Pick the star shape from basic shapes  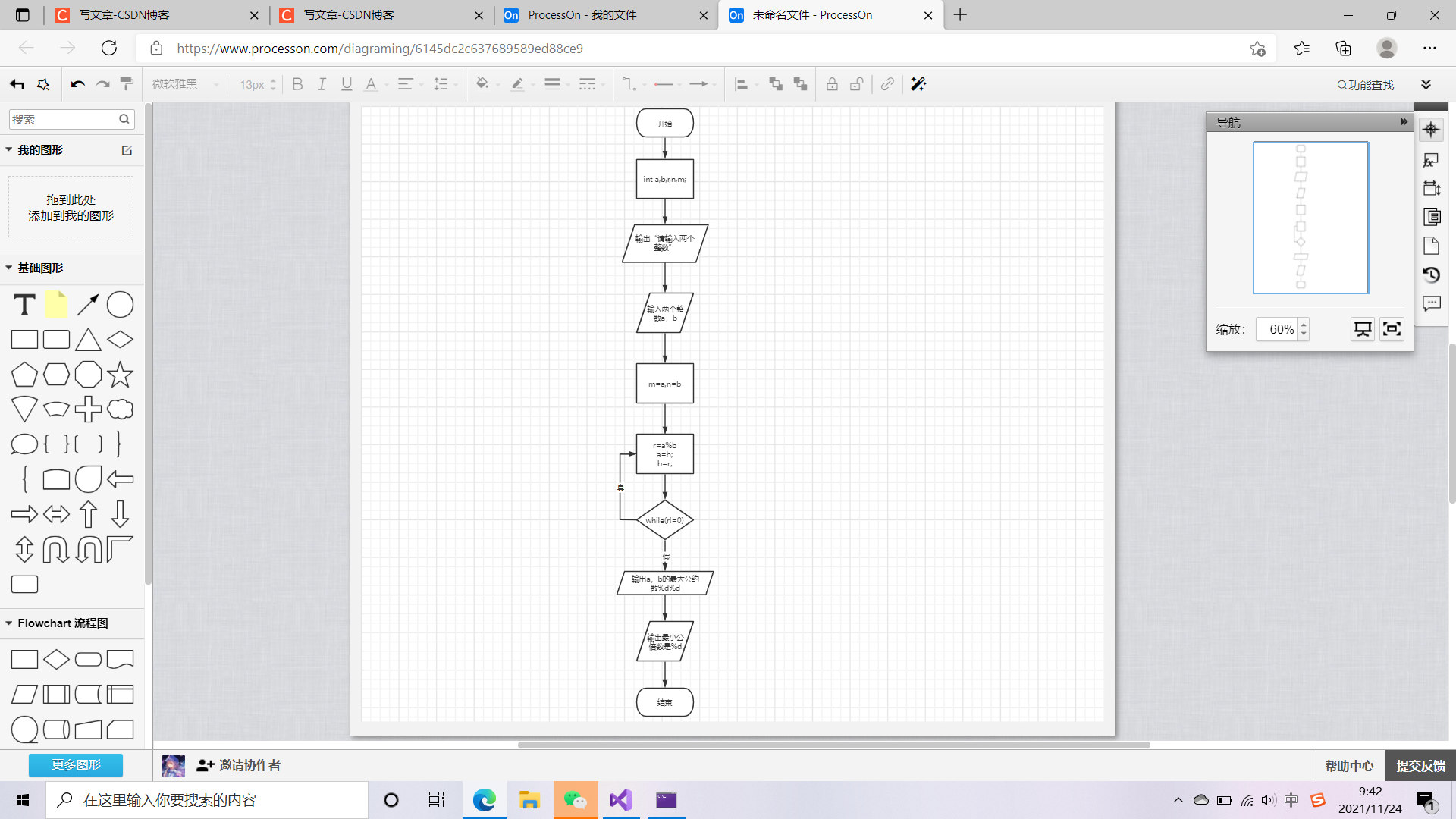click(x=120, y=375)
